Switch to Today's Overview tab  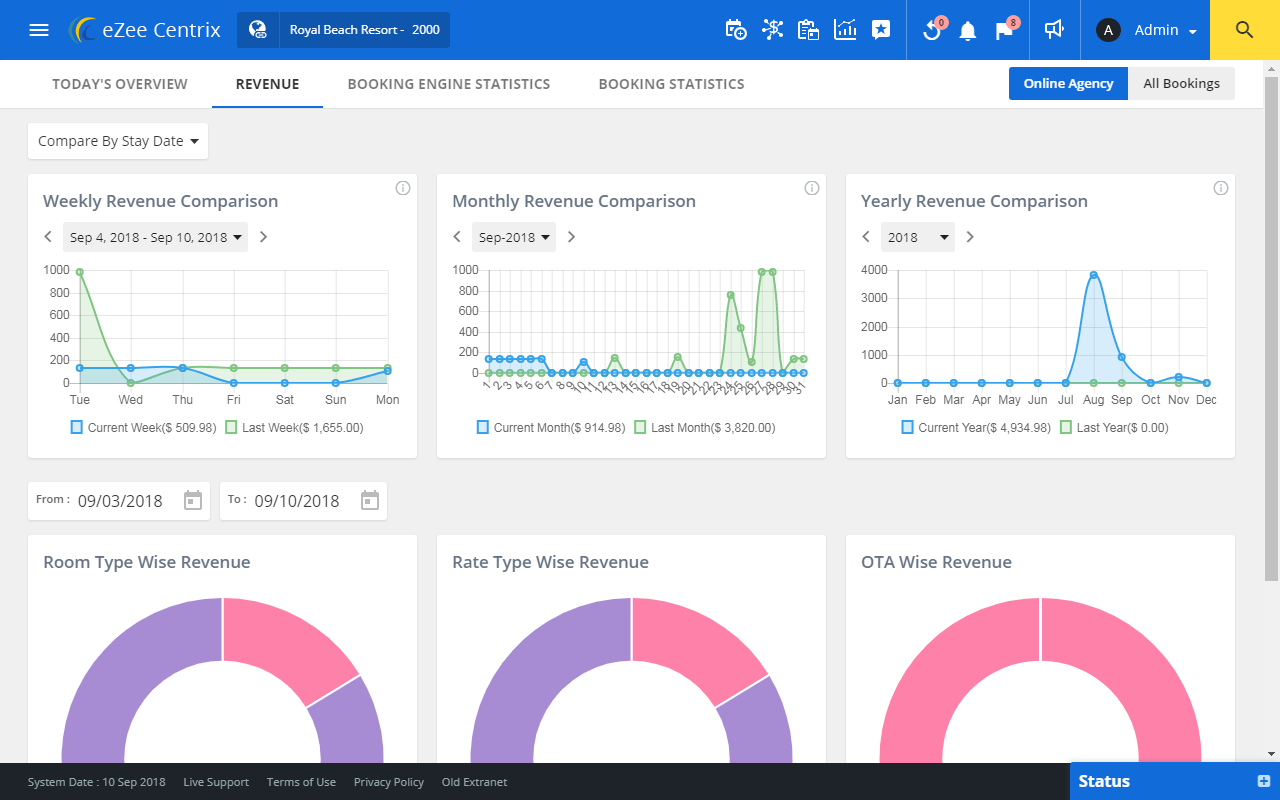click(x=120, y=84)
